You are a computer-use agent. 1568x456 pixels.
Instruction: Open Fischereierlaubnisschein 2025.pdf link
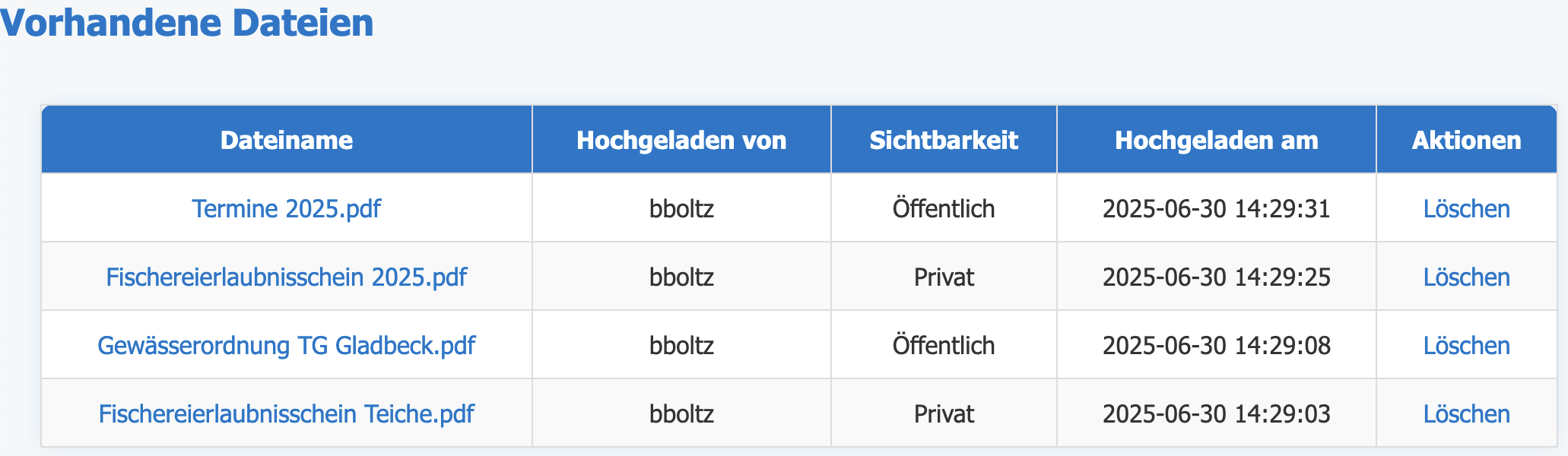(286, 277)
